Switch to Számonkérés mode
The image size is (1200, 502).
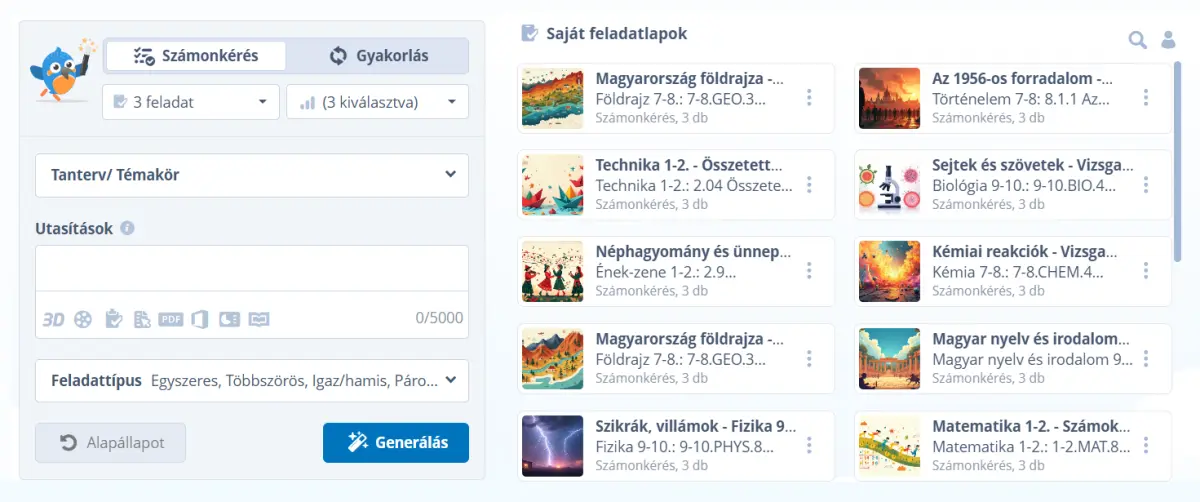(196, 56)
